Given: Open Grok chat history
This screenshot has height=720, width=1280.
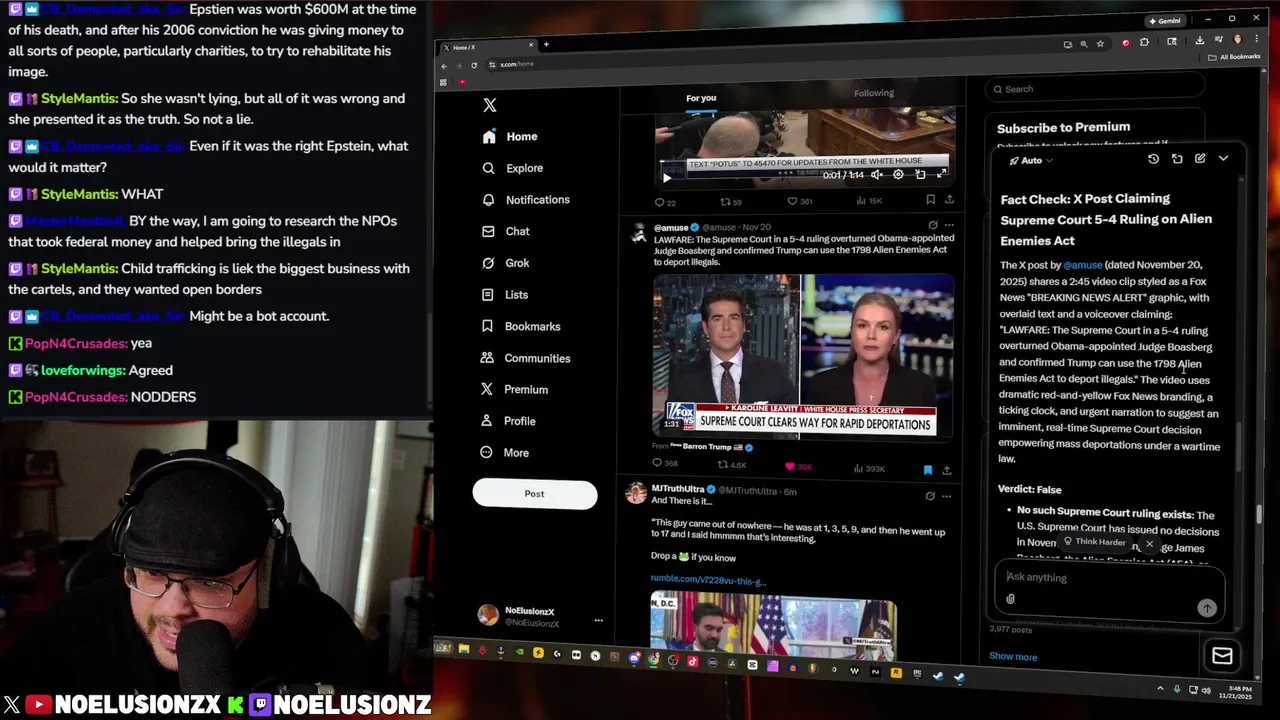Looking at the screenshot, I should (1153, 159).
